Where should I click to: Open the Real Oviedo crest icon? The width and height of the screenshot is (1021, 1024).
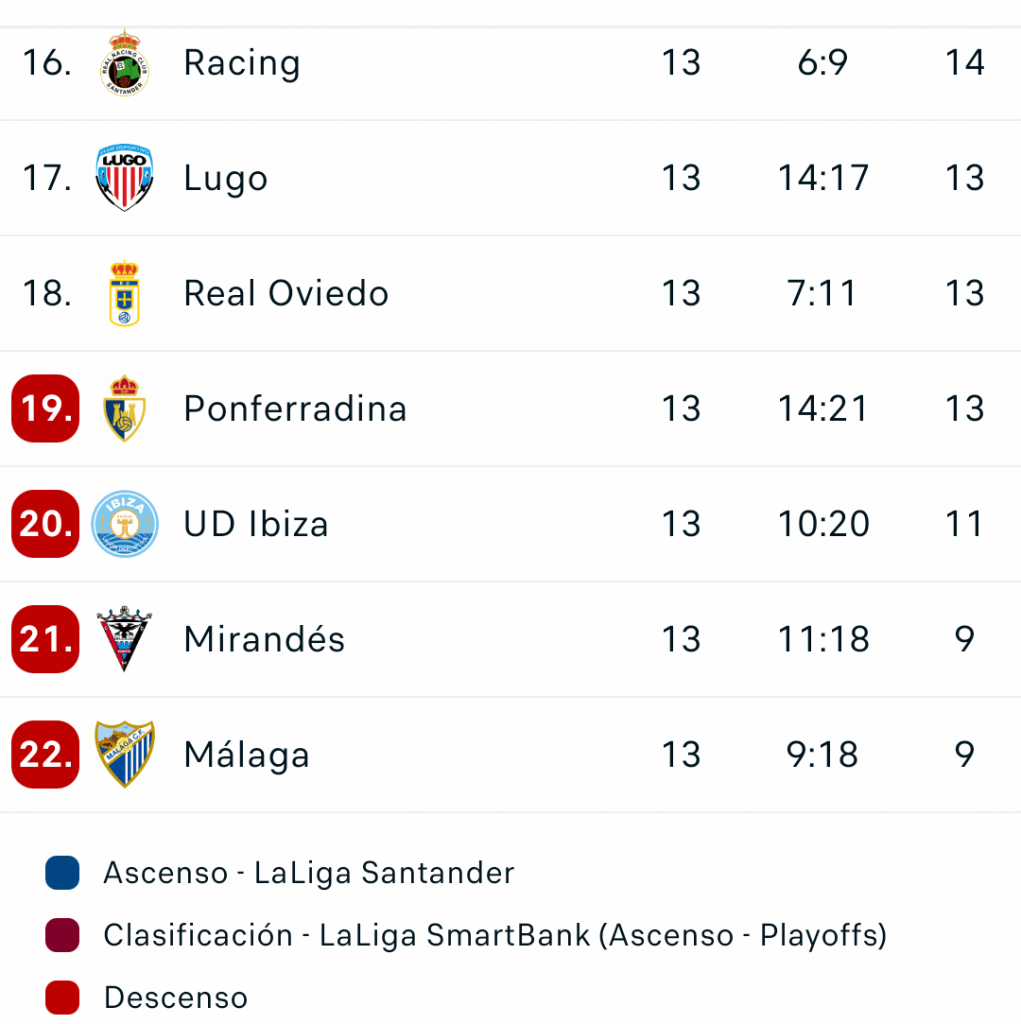click(x=125, y=294)
